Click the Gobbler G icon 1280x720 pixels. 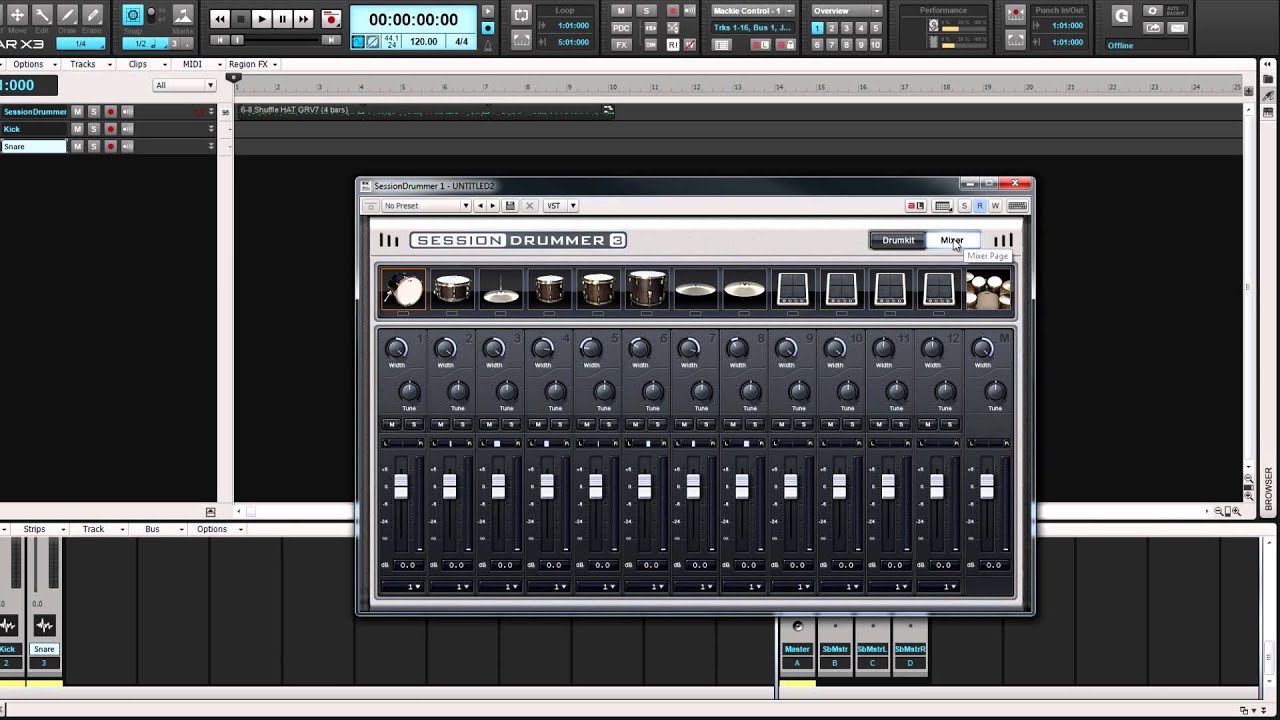(x=1121, y=16)
